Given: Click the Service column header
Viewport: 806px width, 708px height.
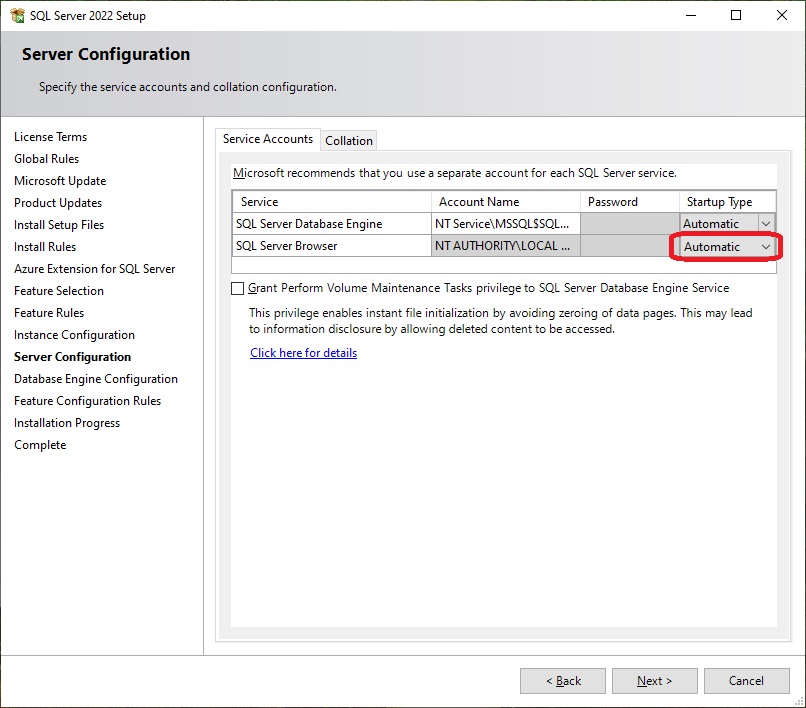Looking at the screenshot, I should [x=331, y=202].
